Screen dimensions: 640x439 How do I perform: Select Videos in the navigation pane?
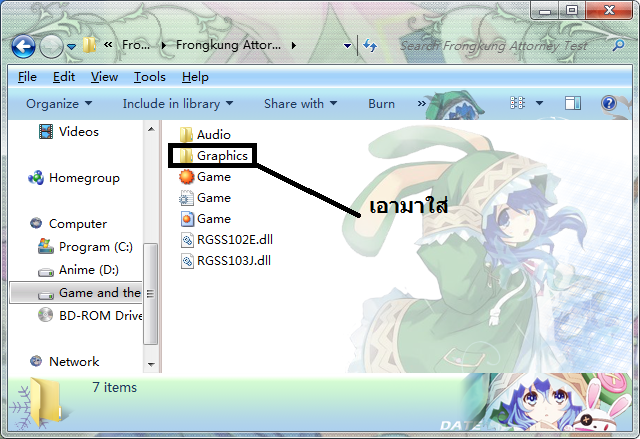[x=78, y=132]
